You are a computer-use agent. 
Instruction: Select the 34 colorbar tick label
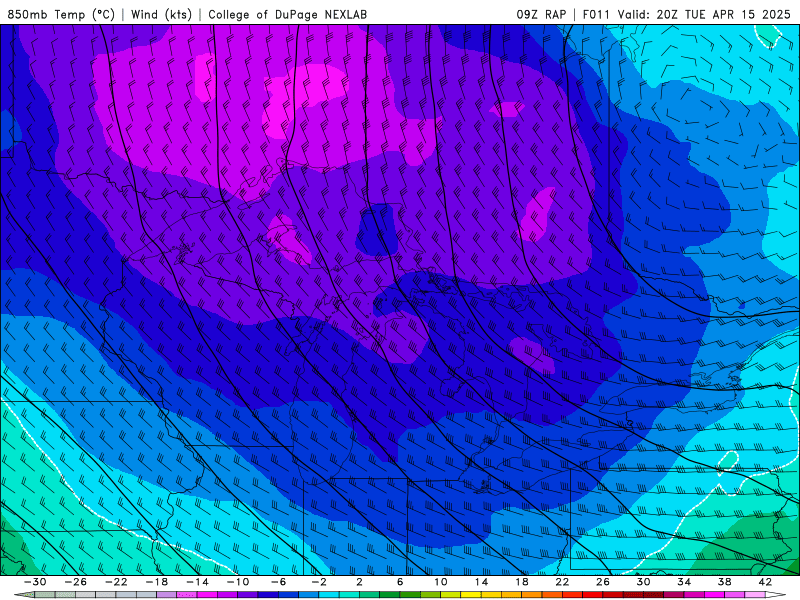[x=684, y=582]
